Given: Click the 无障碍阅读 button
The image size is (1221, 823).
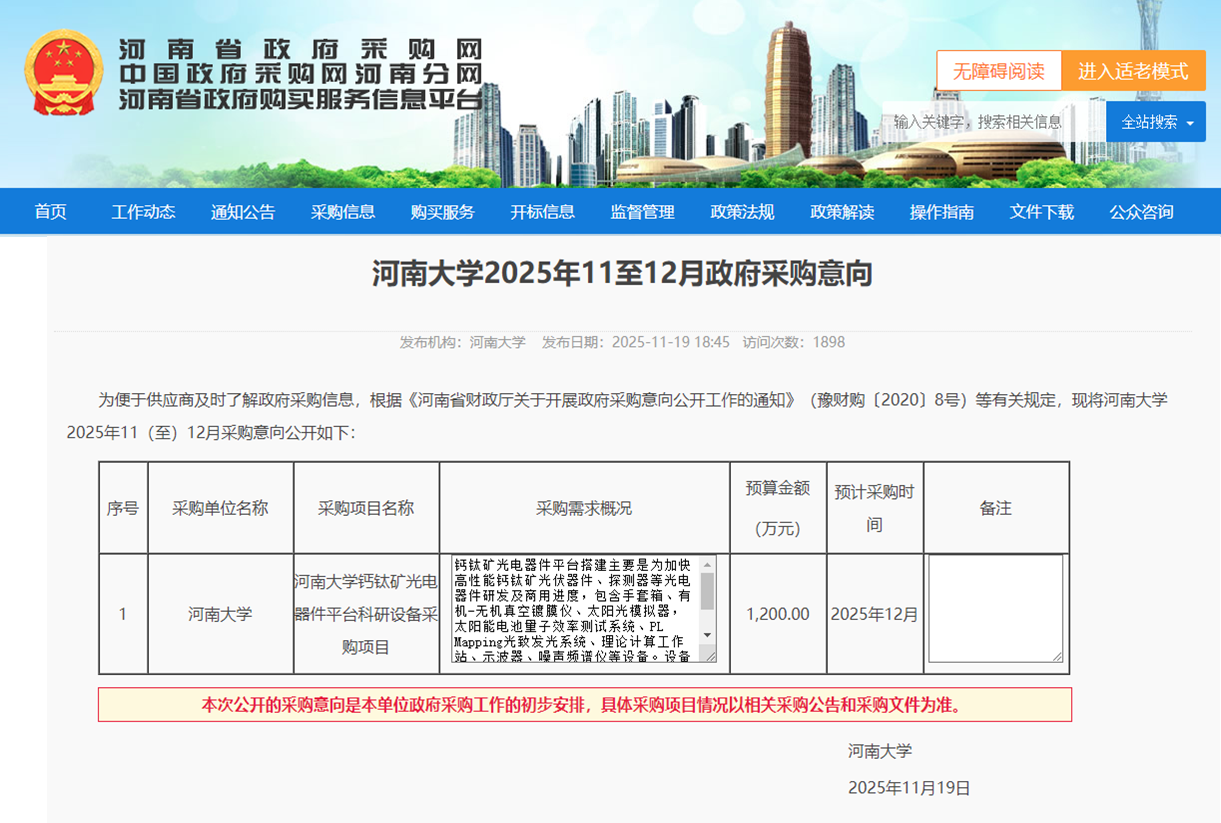Looking at the screenshot, I should point(998,71).
